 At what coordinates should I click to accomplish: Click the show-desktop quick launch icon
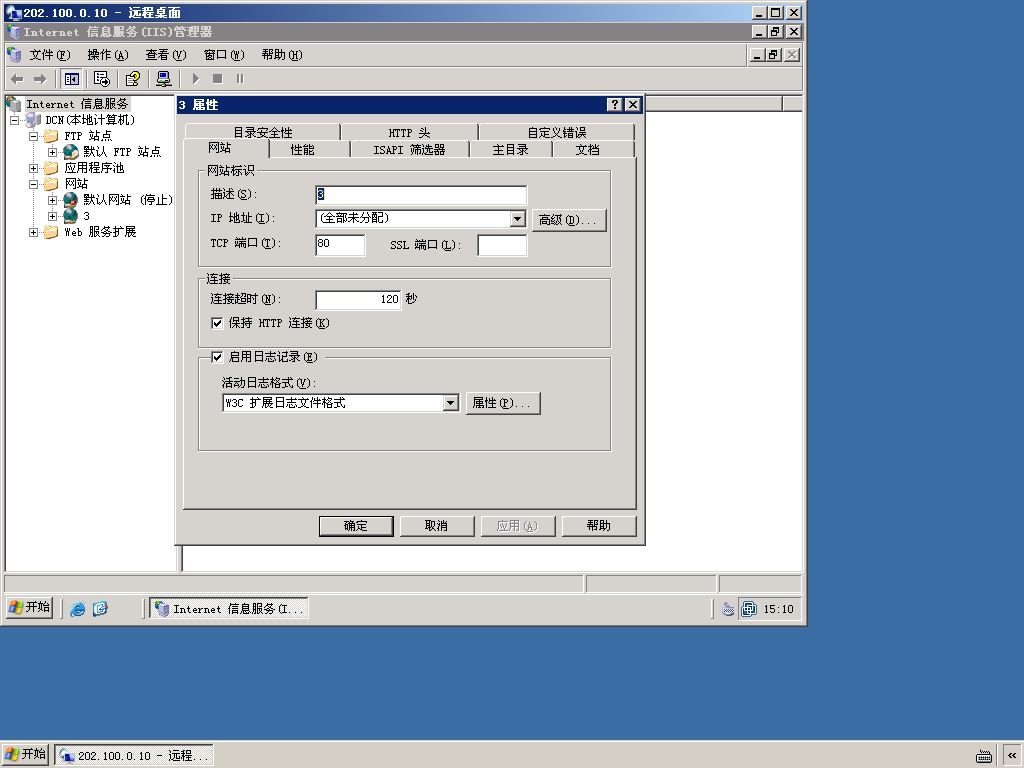click(100, 609)
